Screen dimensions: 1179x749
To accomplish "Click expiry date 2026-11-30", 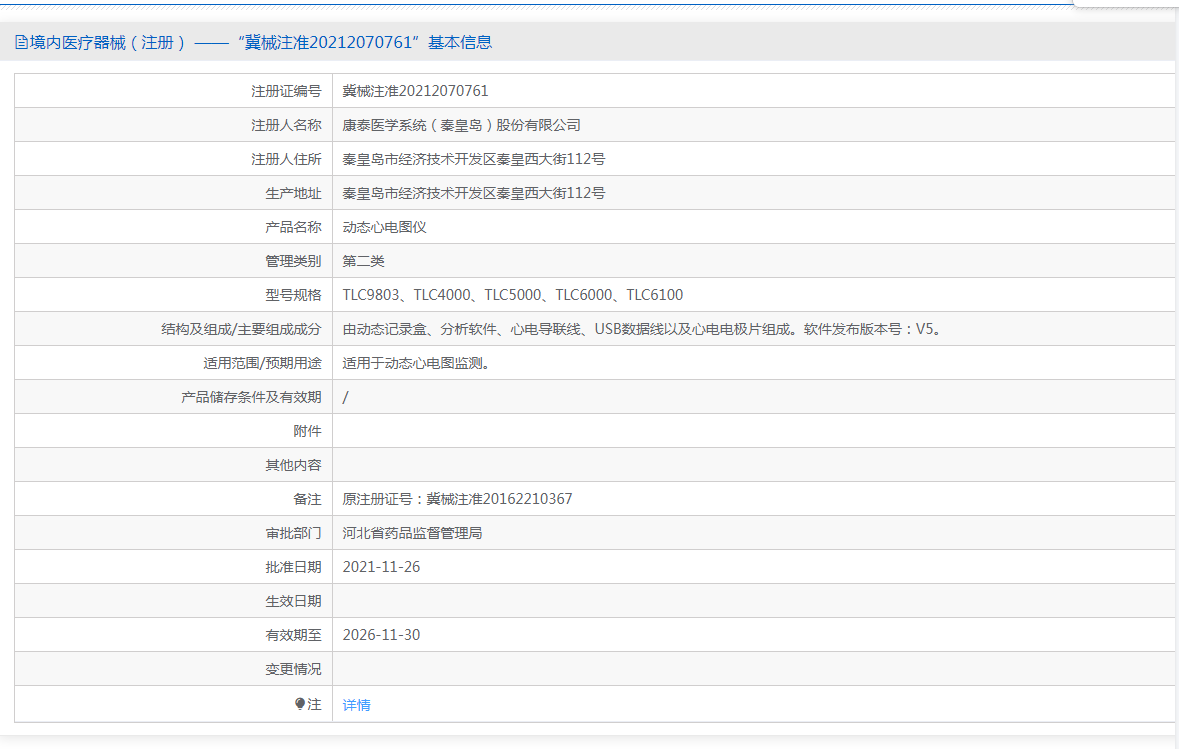I will tap(381, 635).
